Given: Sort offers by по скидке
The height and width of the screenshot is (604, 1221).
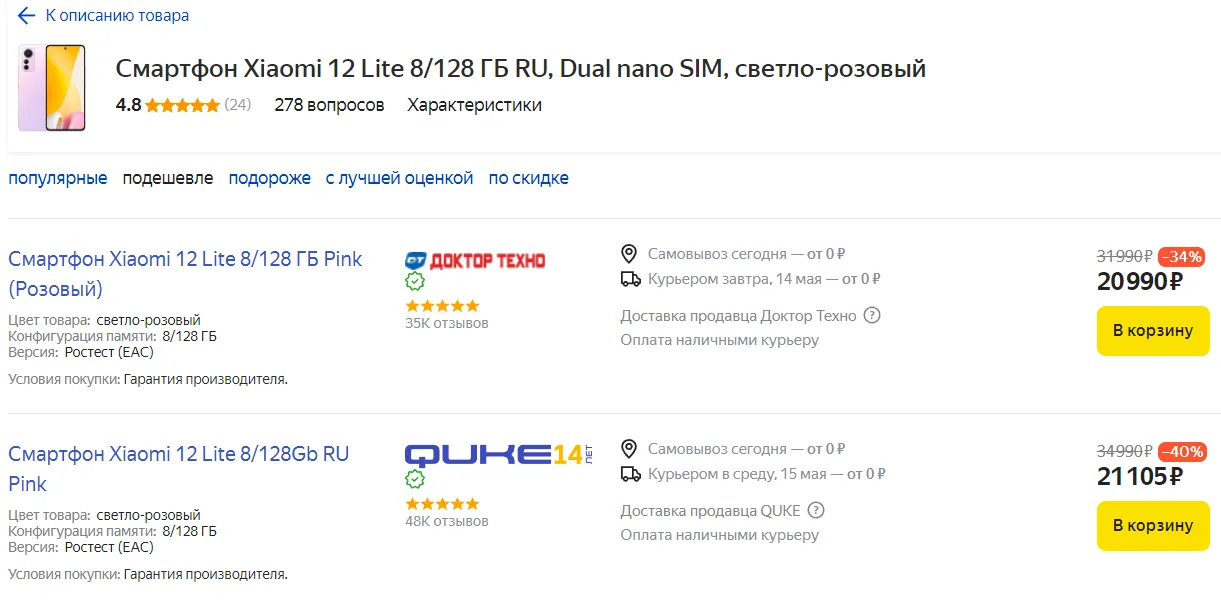Looking at the screenshot, I should click(528, 178).
